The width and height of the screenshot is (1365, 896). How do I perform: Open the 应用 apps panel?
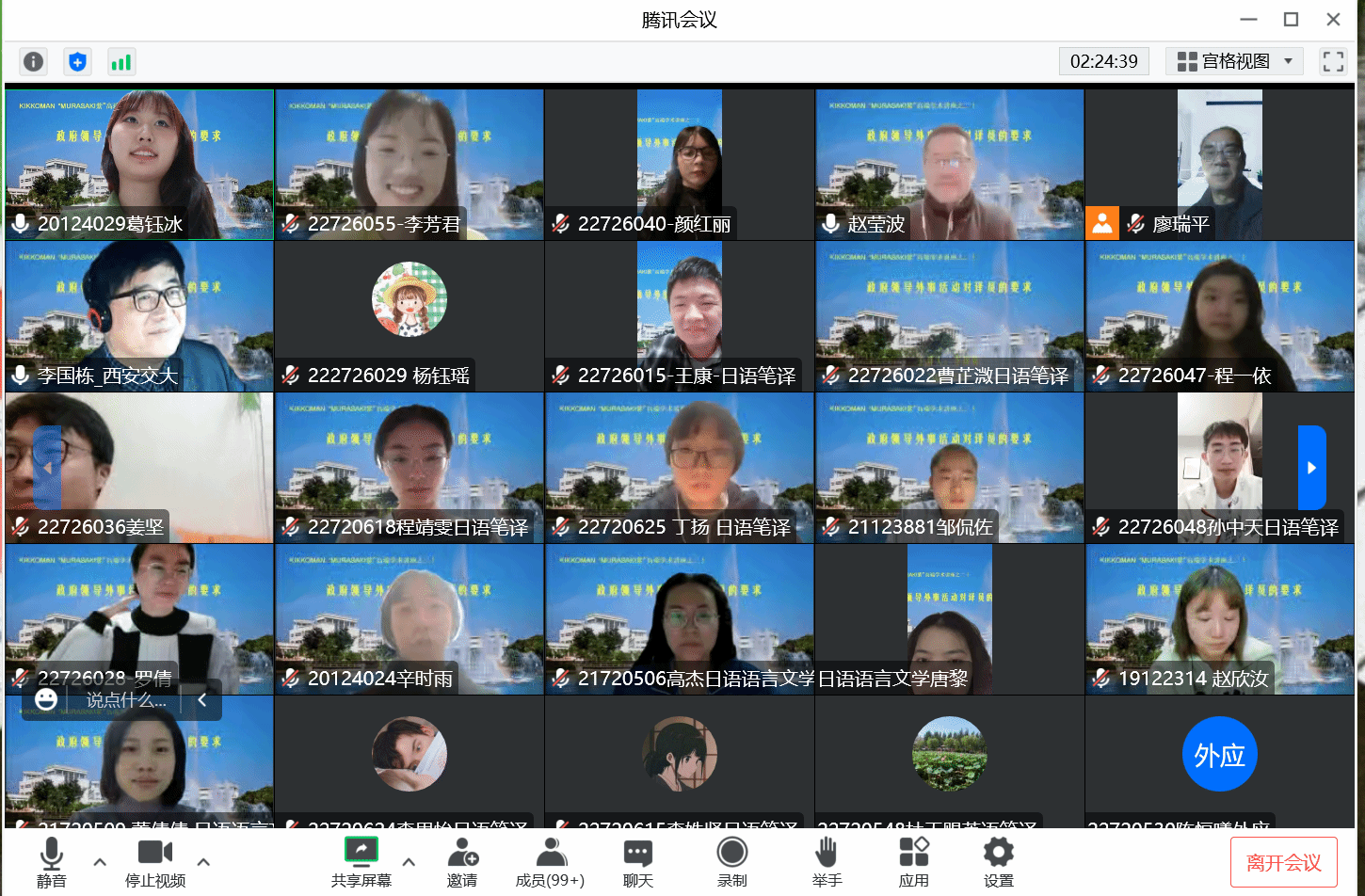click(913, 862)
